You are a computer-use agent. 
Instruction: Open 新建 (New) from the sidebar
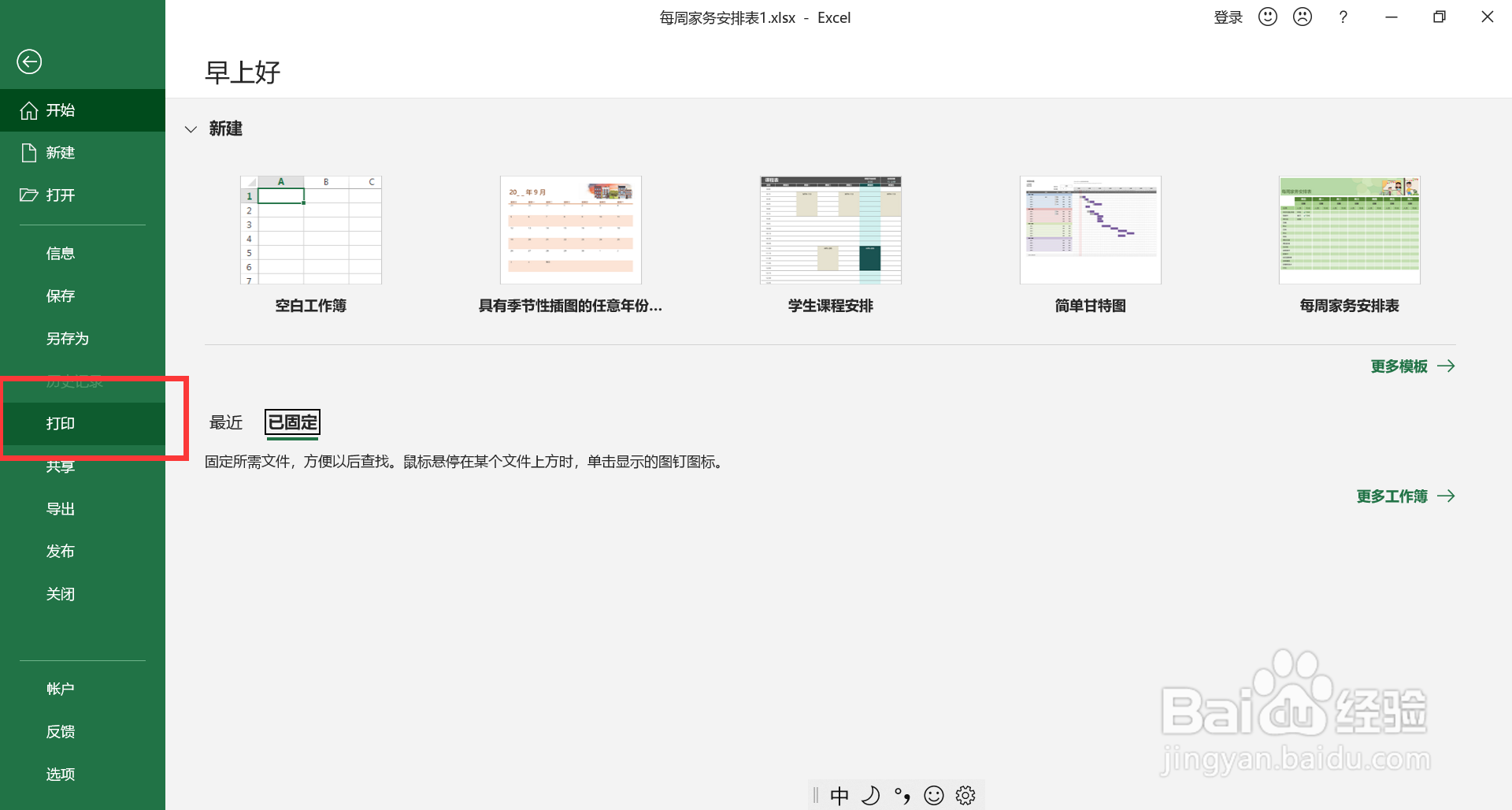(x=61, y=152)
